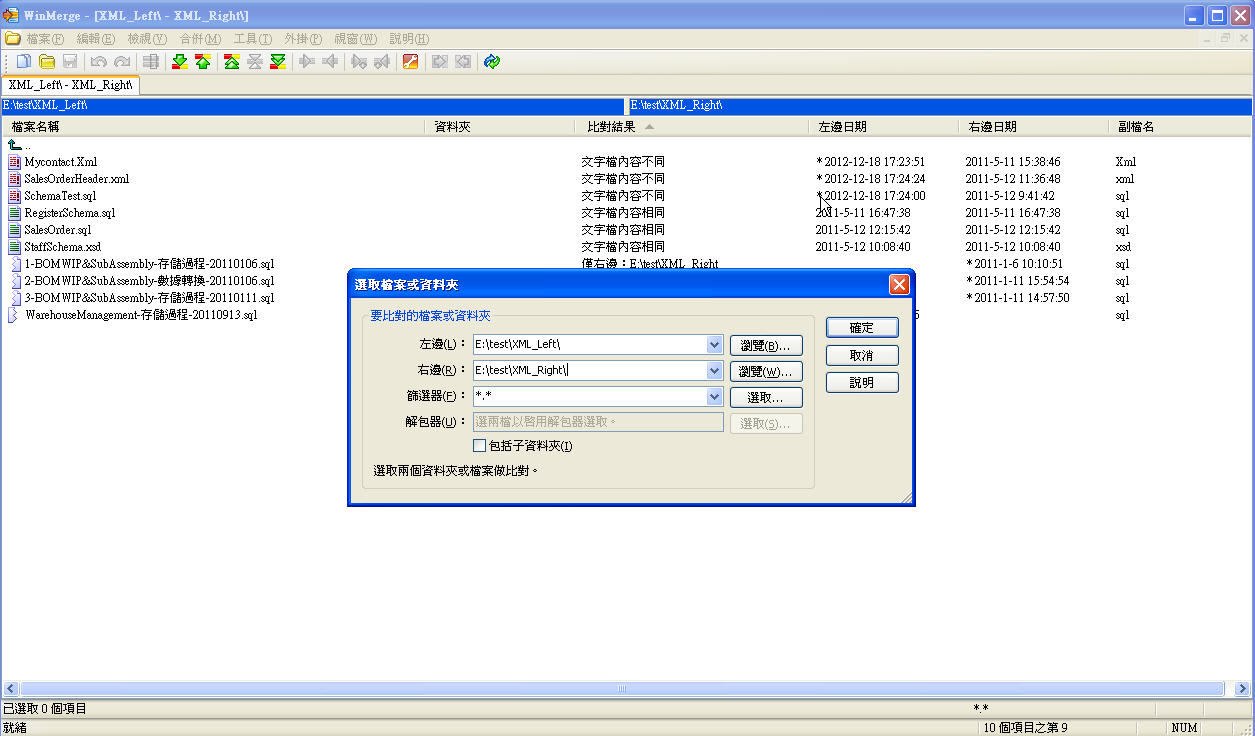
Task: Click the Current Difference toolbar icon
Action: click(x=255, y=62)
